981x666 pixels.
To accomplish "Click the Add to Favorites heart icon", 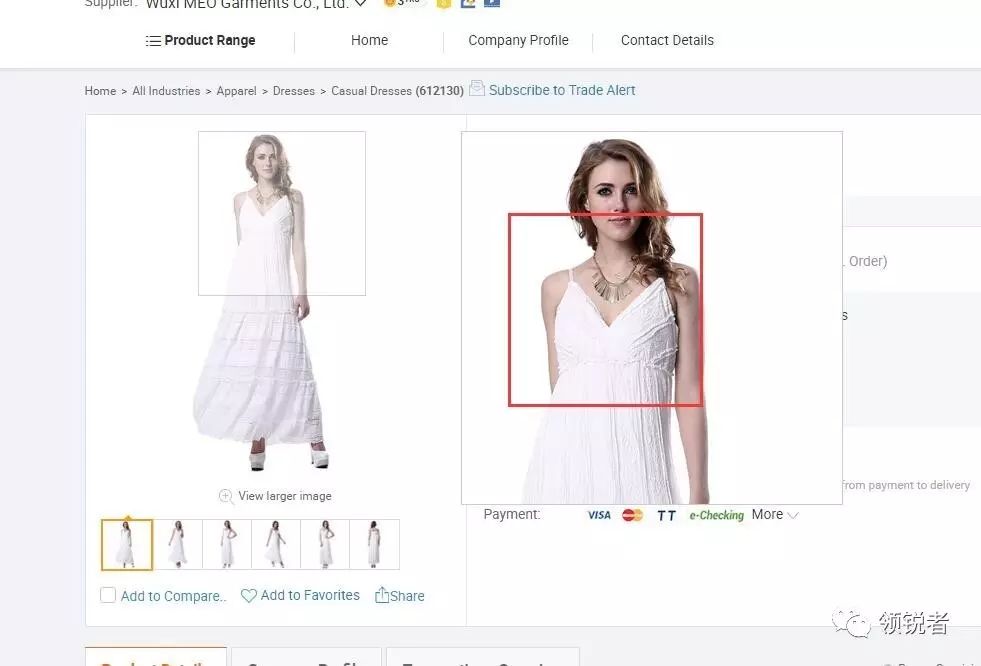I will click(248, 596).
